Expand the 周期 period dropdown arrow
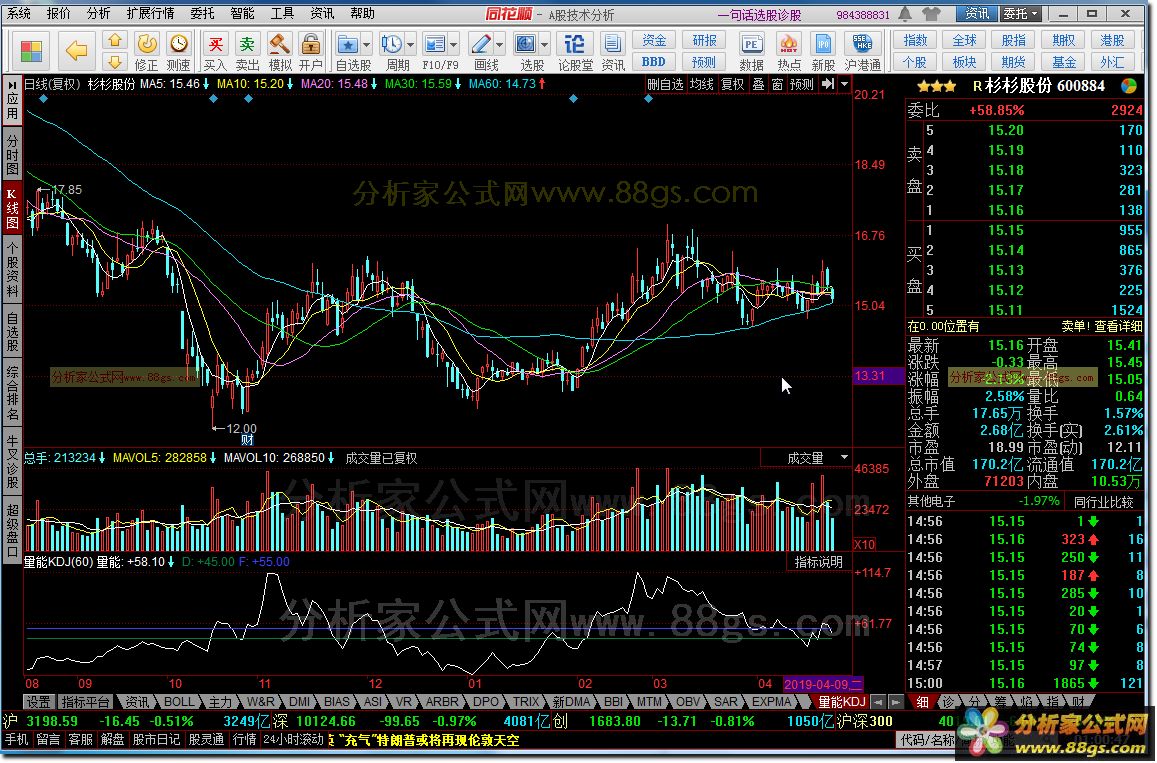This screenshot has height=763, width=1157. click(x=411, y=44)
